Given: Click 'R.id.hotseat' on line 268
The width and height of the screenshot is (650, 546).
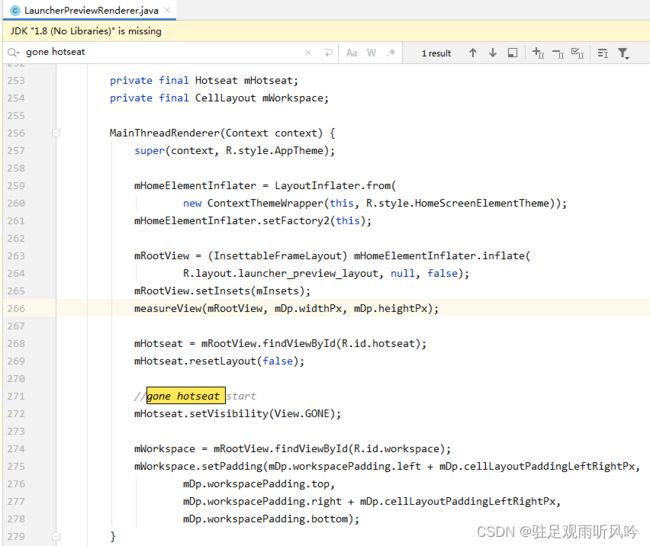Looking at the screenshot, I should coord(377,344).
